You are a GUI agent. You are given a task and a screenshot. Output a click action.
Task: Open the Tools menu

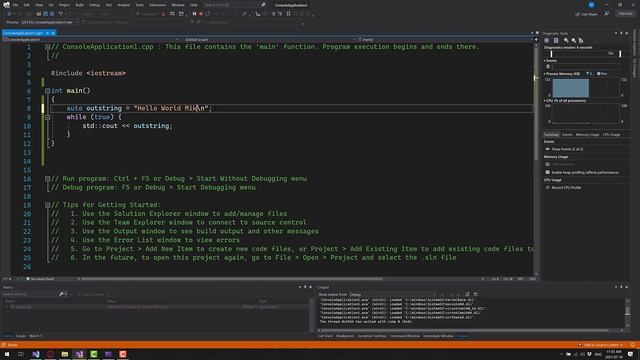coord(140,5)
